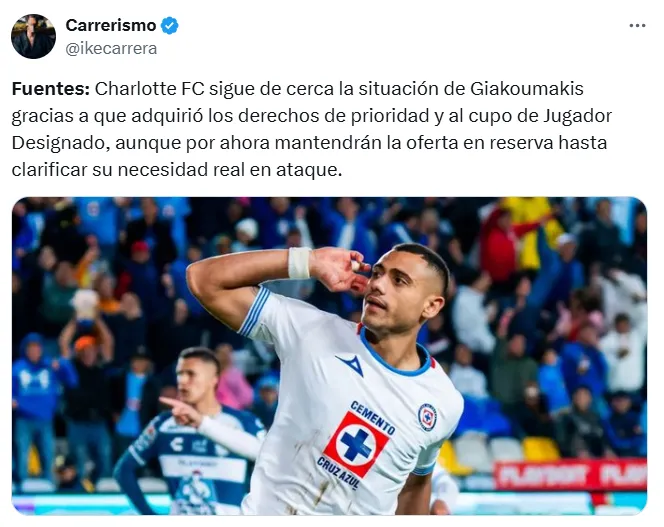The height and width of the screenshot is (527, 664).
Task: Click the yellow and red flag in the crowd
Action: pos(531,229)
